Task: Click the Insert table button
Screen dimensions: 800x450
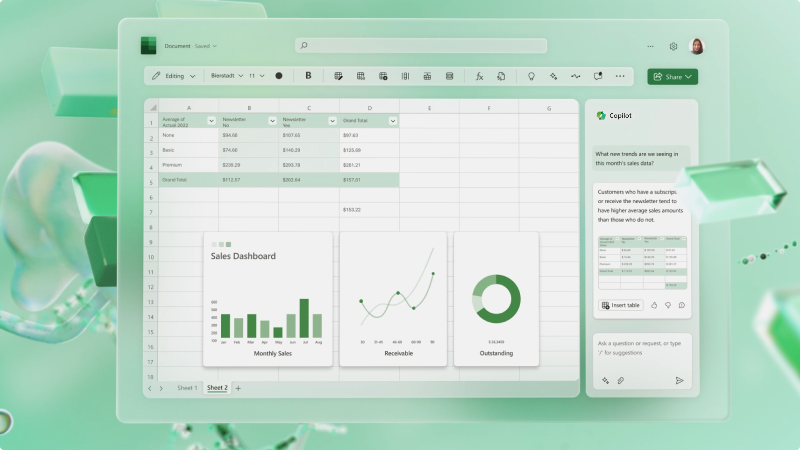Action: tap(621, 305)
